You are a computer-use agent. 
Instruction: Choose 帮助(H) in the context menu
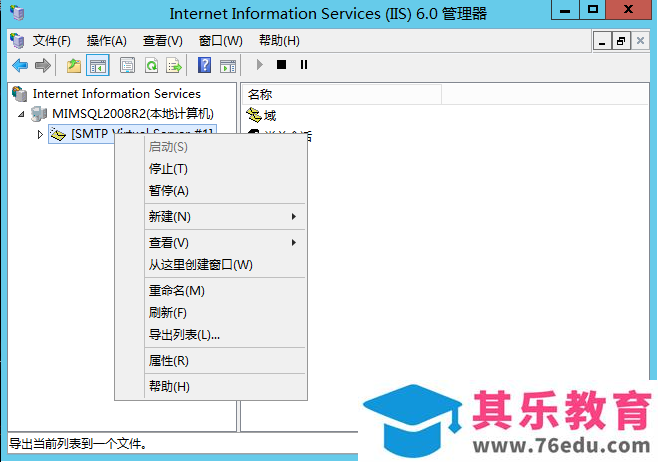[x=225, y=386]
